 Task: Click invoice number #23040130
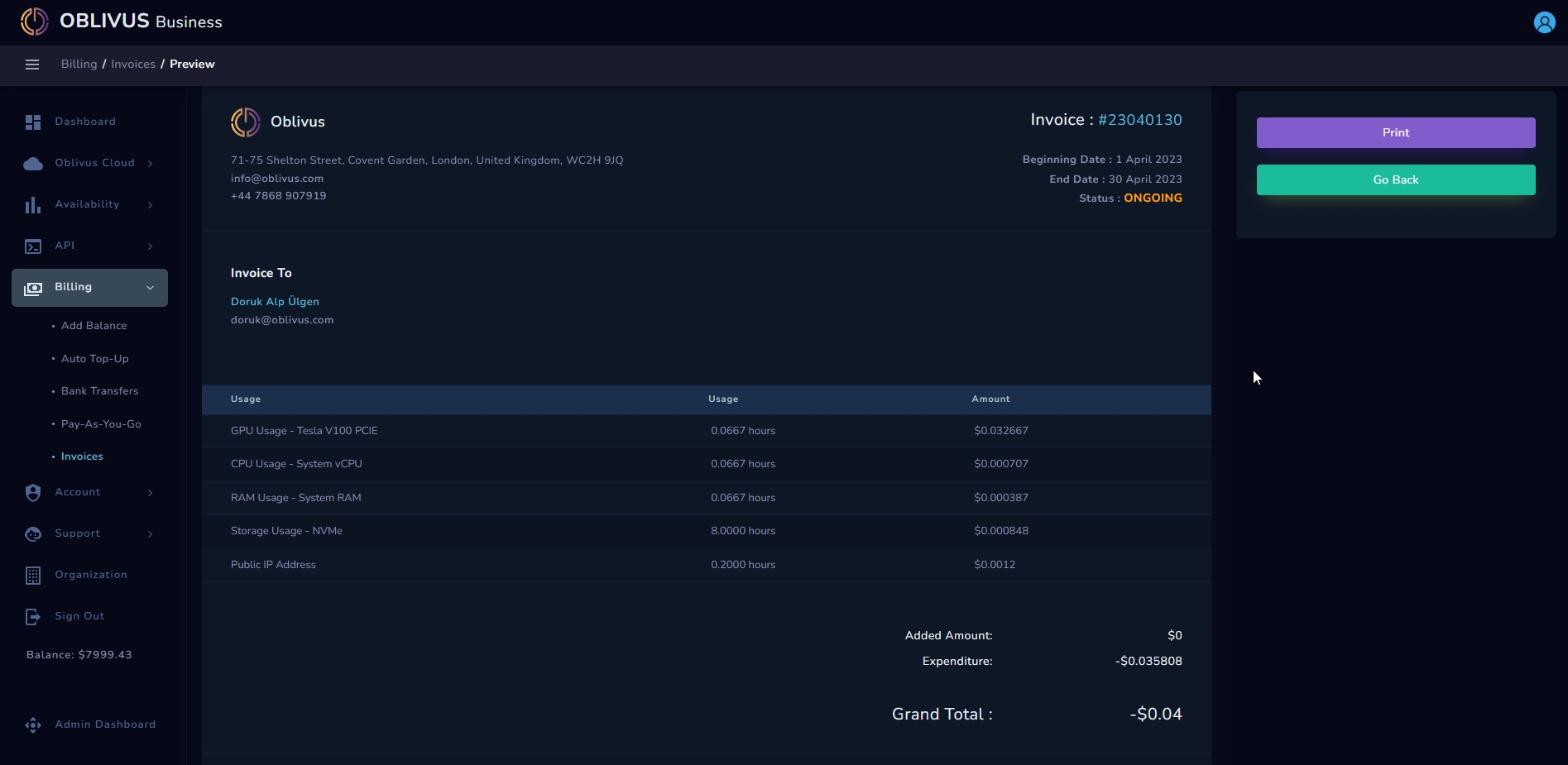1139,120
